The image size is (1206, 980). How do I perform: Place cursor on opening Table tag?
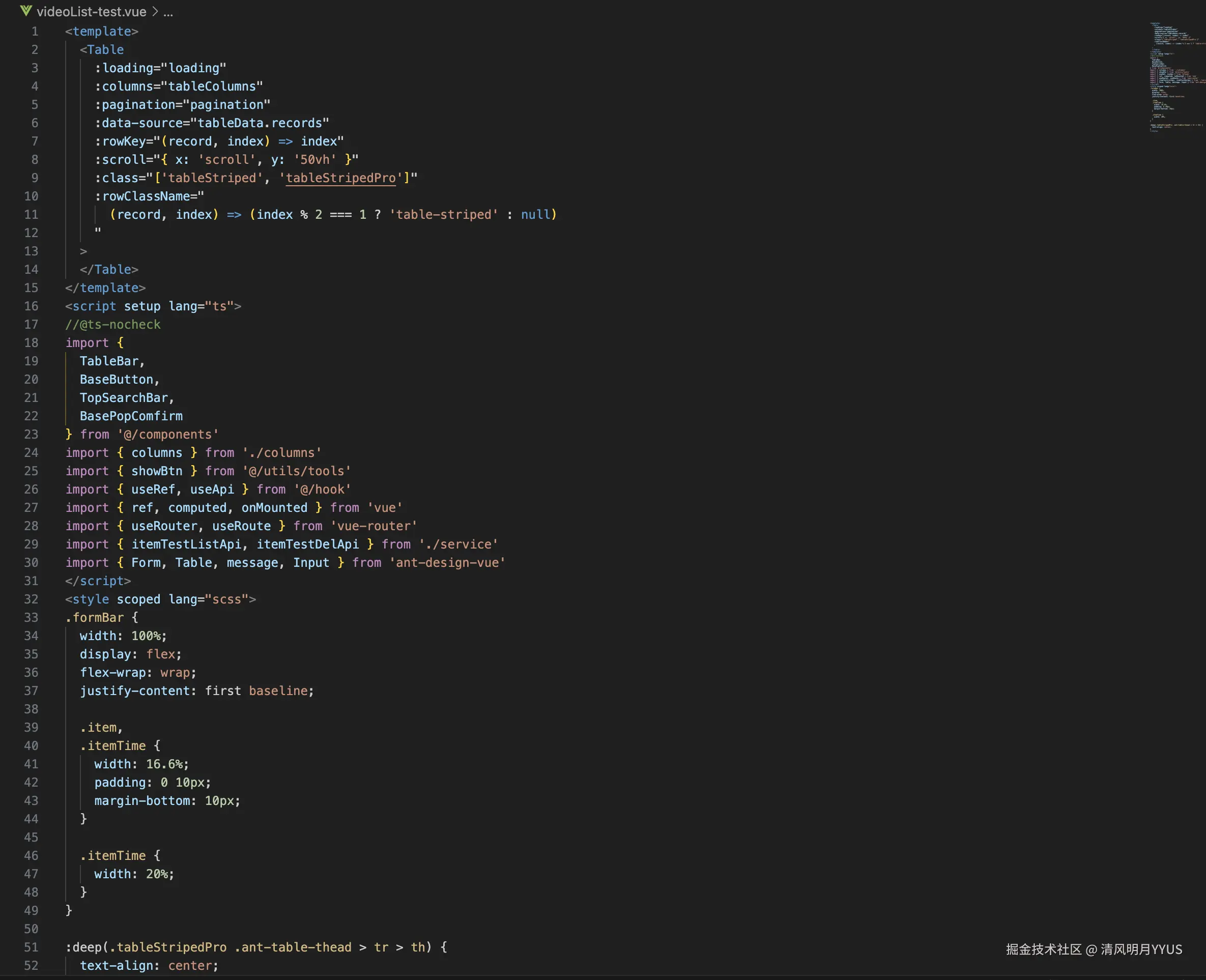105,50
